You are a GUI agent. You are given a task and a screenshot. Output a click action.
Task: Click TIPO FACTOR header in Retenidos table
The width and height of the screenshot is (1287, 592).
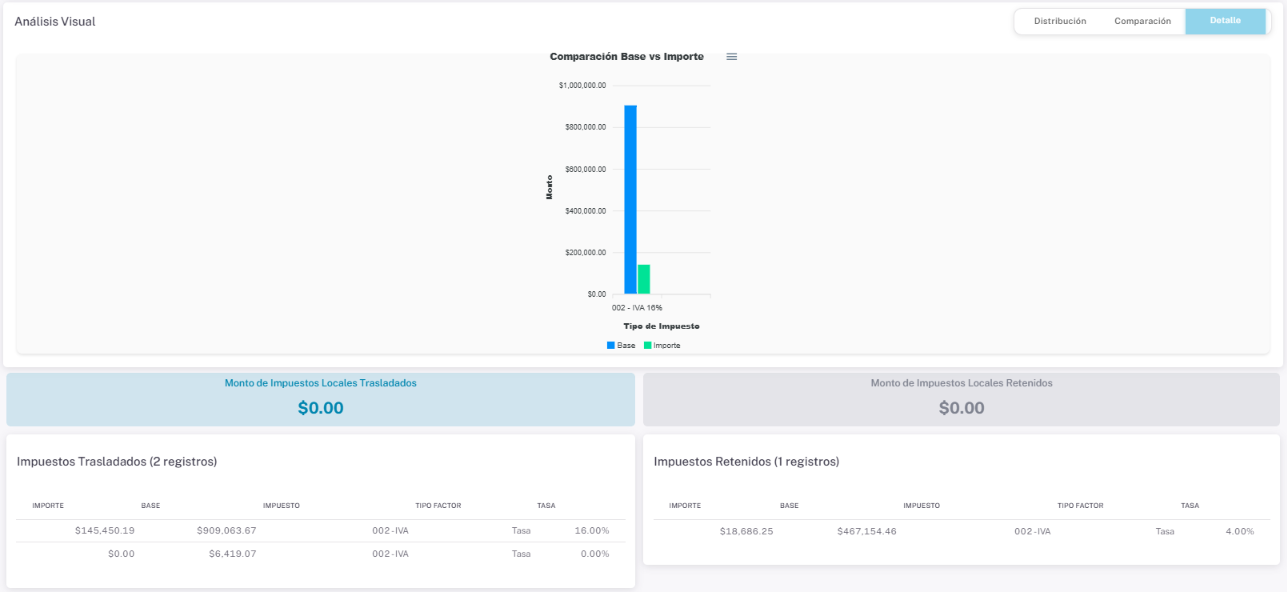pyautogui.click(x=1080, y=506)
